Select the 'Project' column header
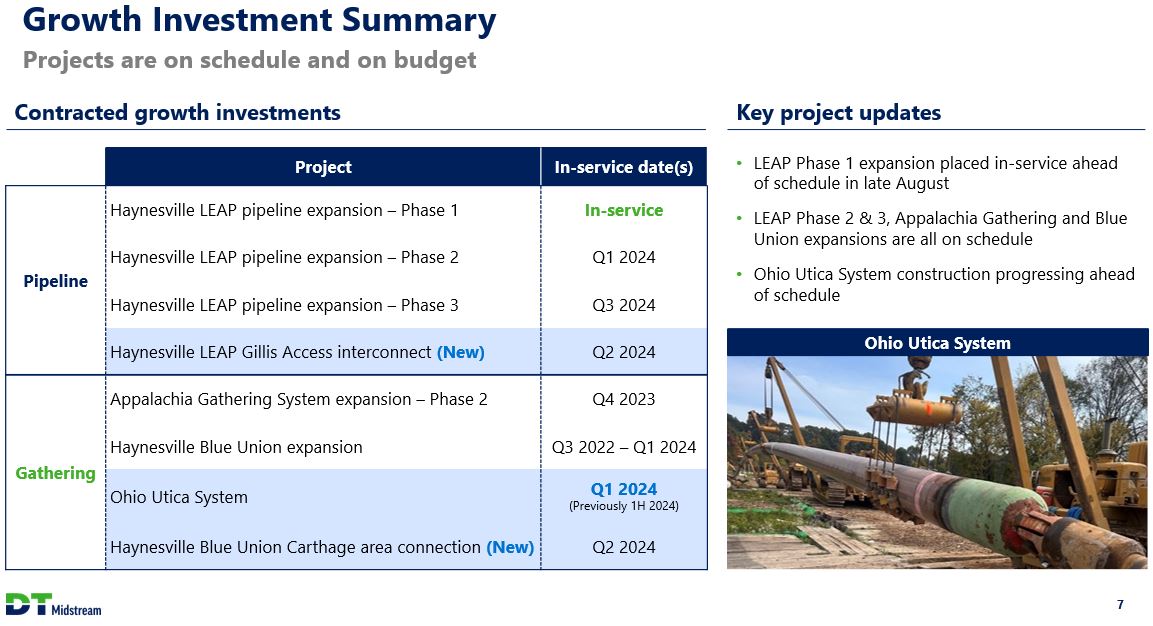 [x=323, y=167]
